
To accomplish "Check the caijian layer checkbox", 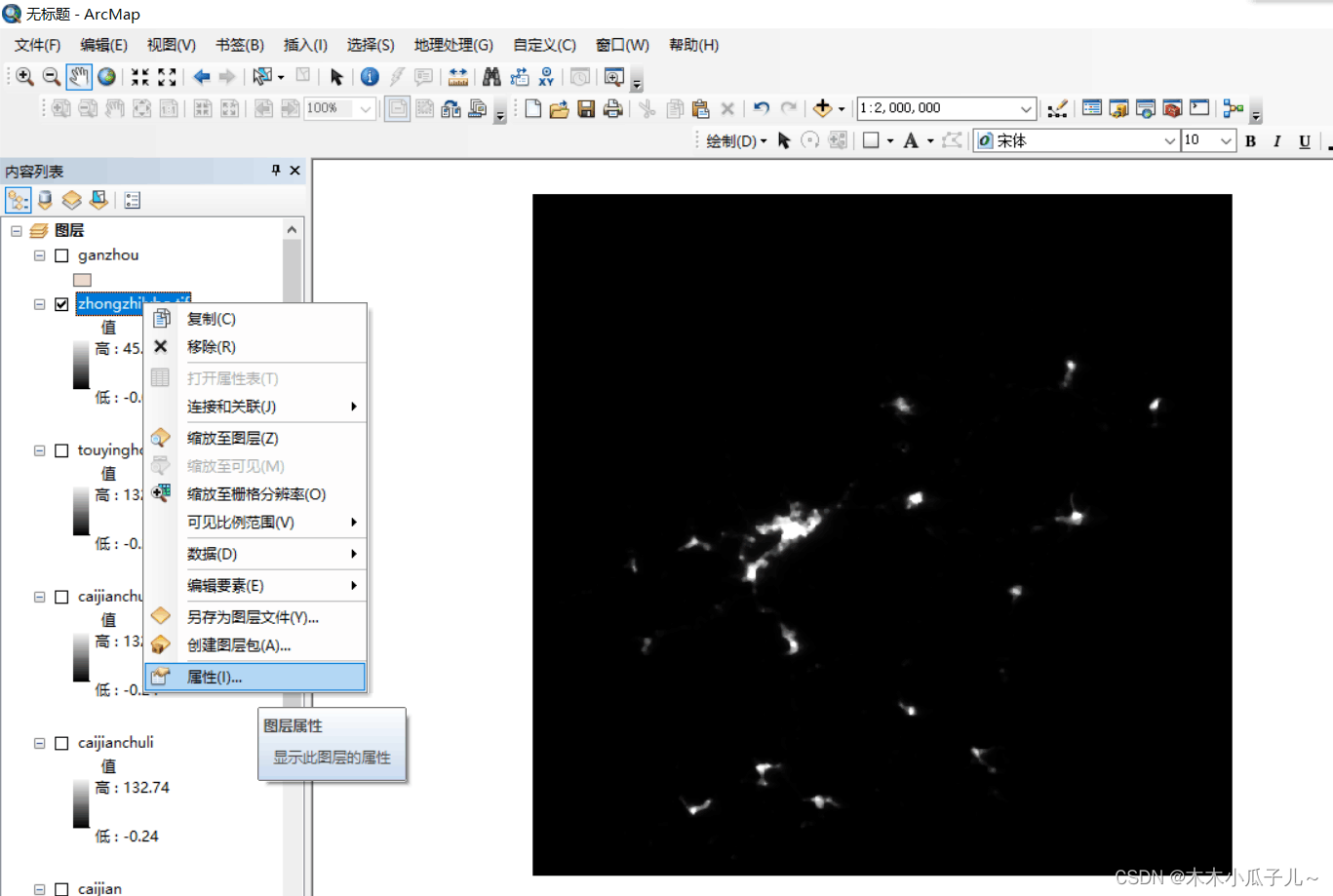I will coord(61,889).
